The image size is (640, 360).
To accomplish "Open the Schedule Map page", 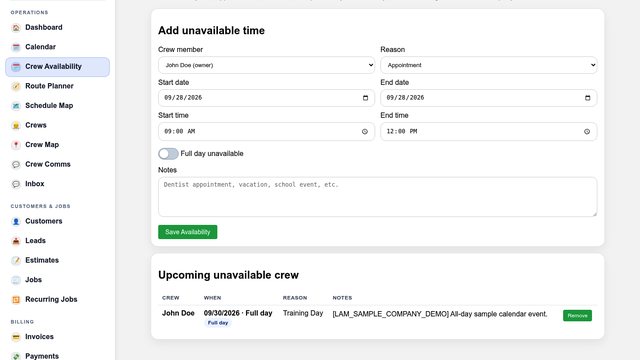I will 58,106.
